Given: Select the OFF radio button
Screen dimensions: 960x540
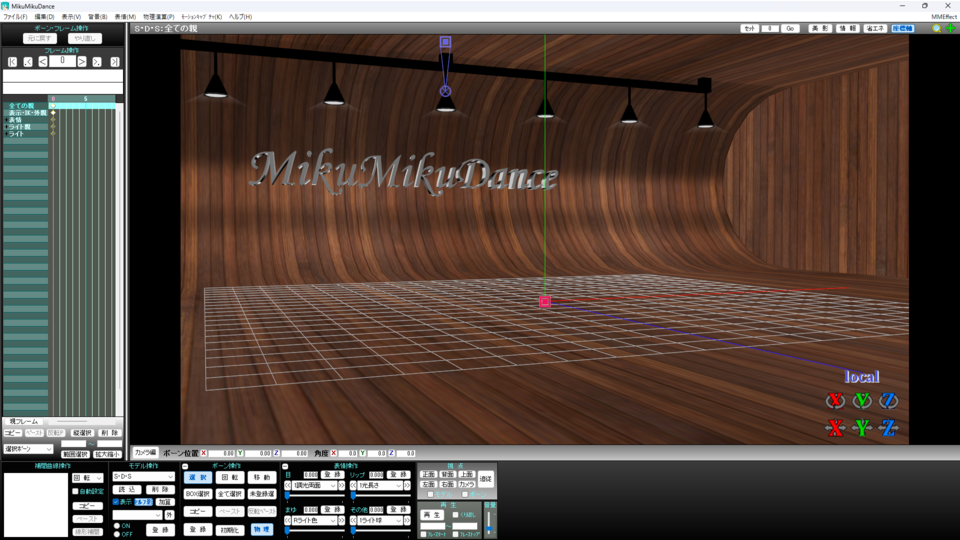Looking at the screenshot, I should [117, 534].
